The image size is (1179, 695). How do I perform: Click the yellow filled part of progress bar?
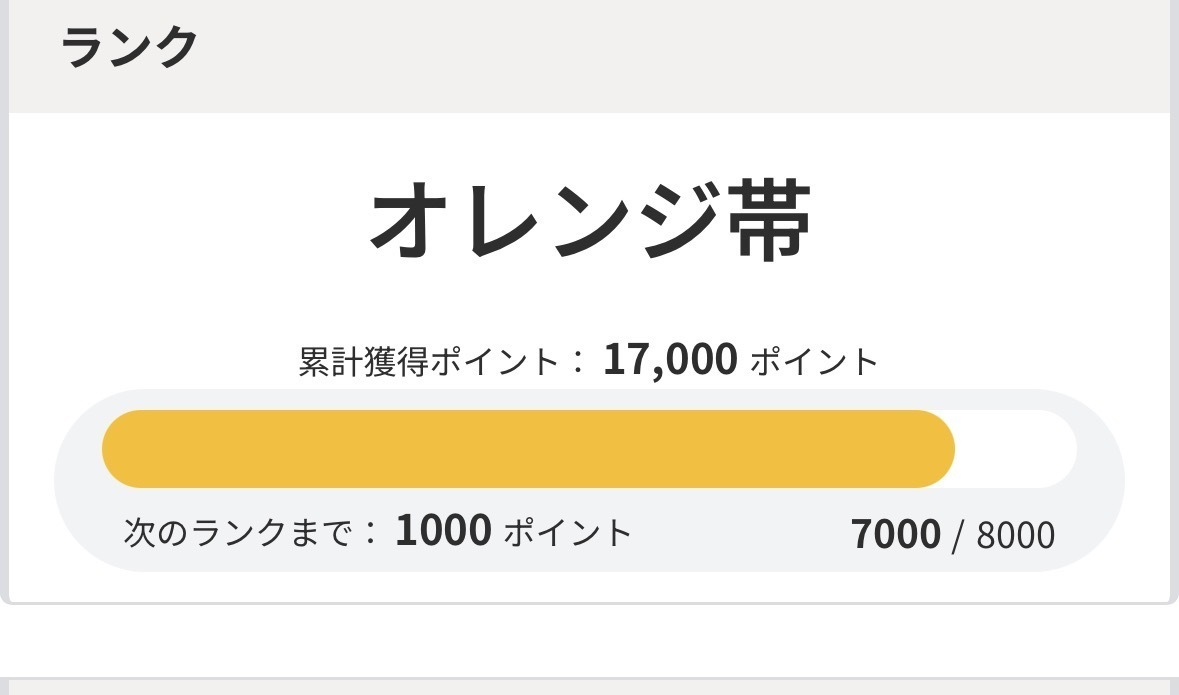click(528, 449)
